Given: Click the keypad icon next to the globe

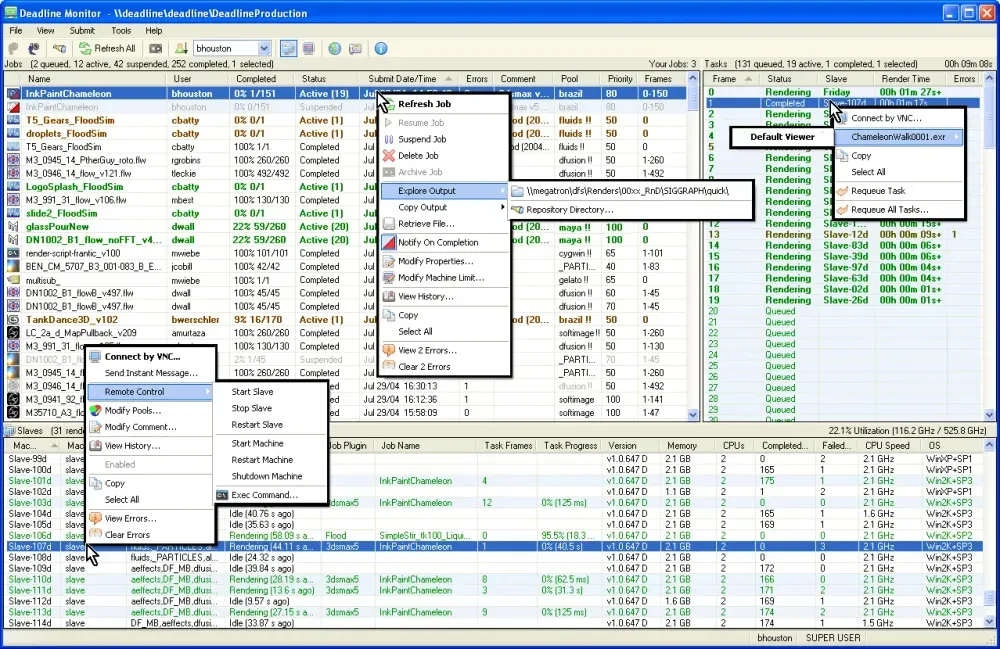Looking at the screenshot, I should pos(356,48).
